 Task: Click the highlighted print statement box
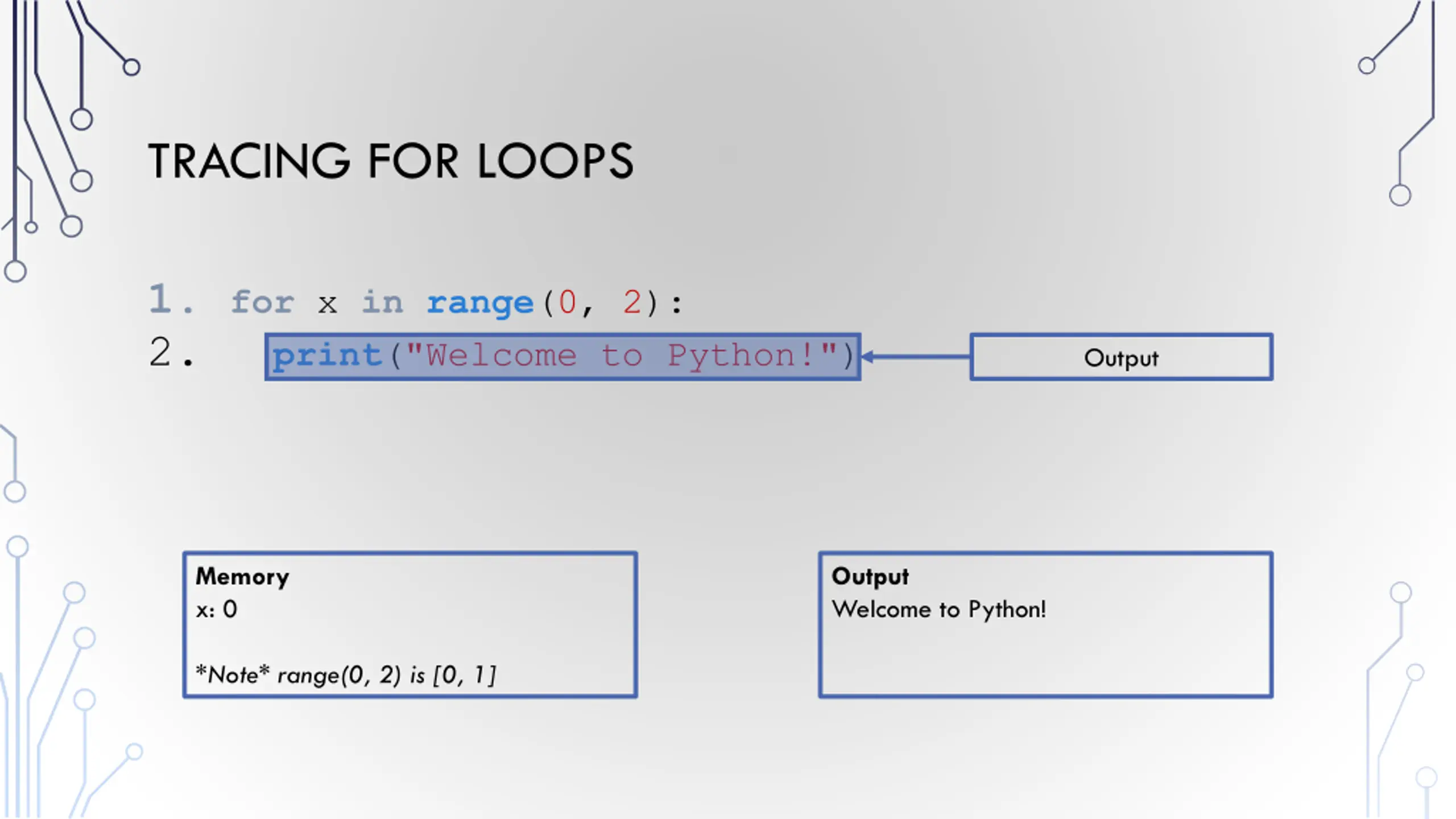[x=562, y=357]
